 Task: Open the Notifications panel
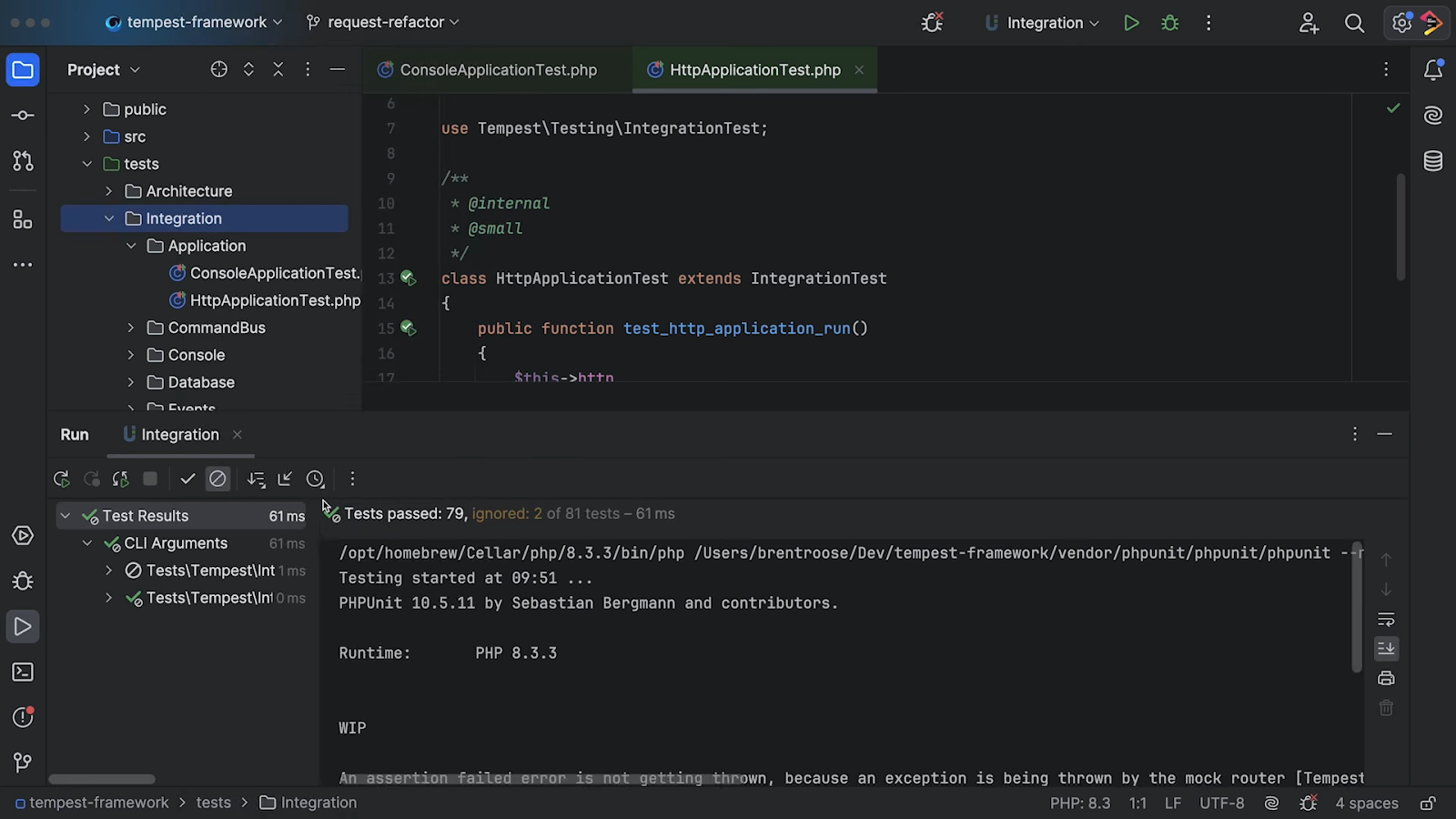[1433, 70]
